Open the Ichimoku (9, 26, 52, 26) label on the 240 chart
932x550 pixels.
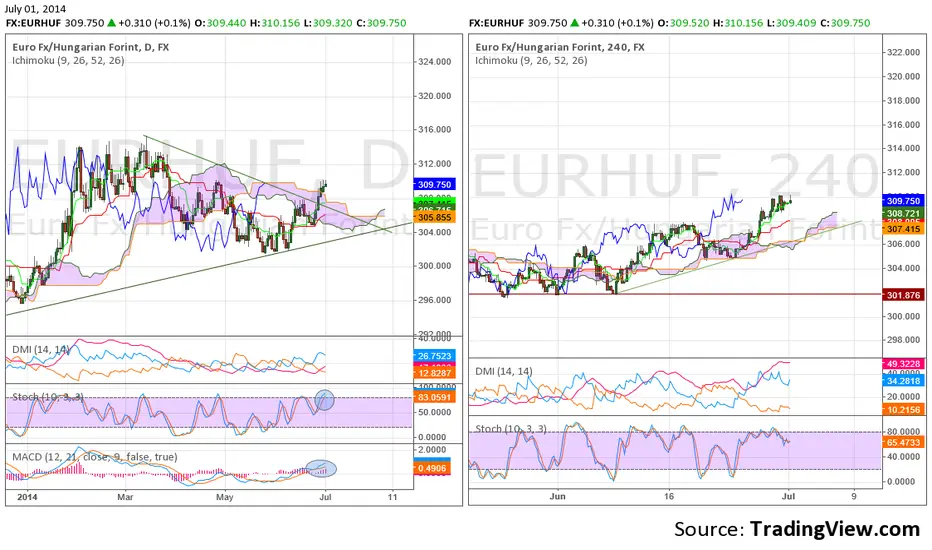(531, 60)
